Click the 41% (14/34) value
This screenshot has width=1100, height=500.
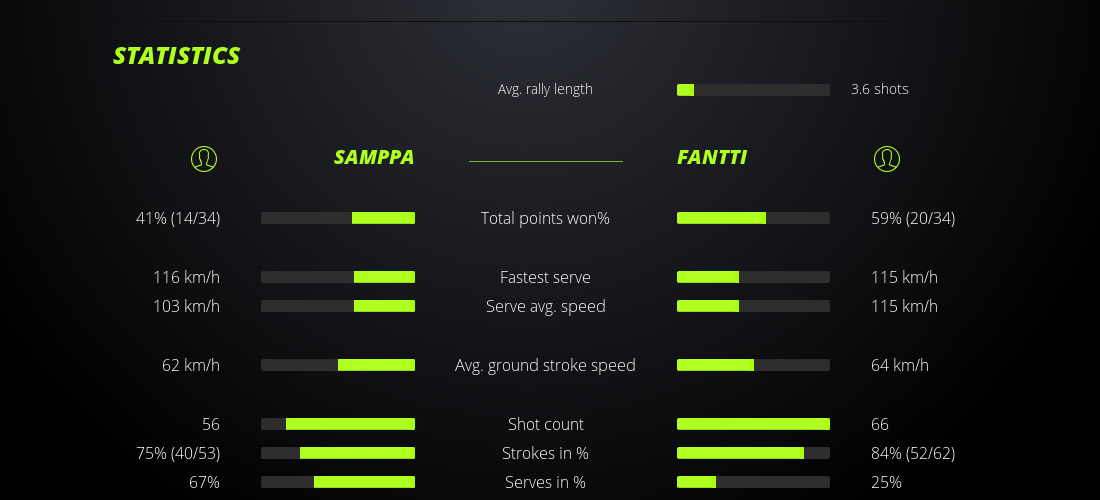point(178,218)
